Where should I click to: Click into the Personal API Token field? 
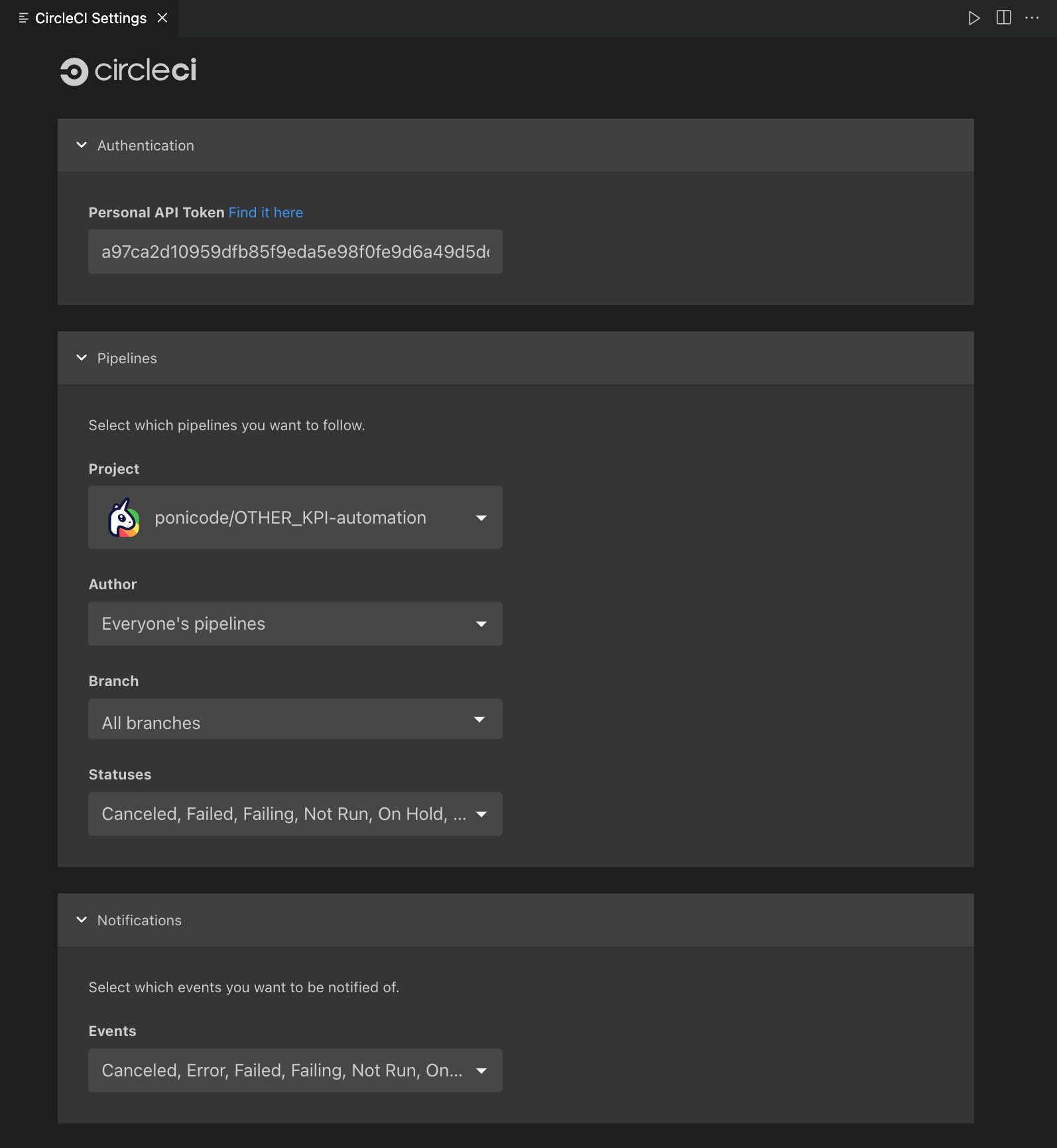click(x=294, y=252)
